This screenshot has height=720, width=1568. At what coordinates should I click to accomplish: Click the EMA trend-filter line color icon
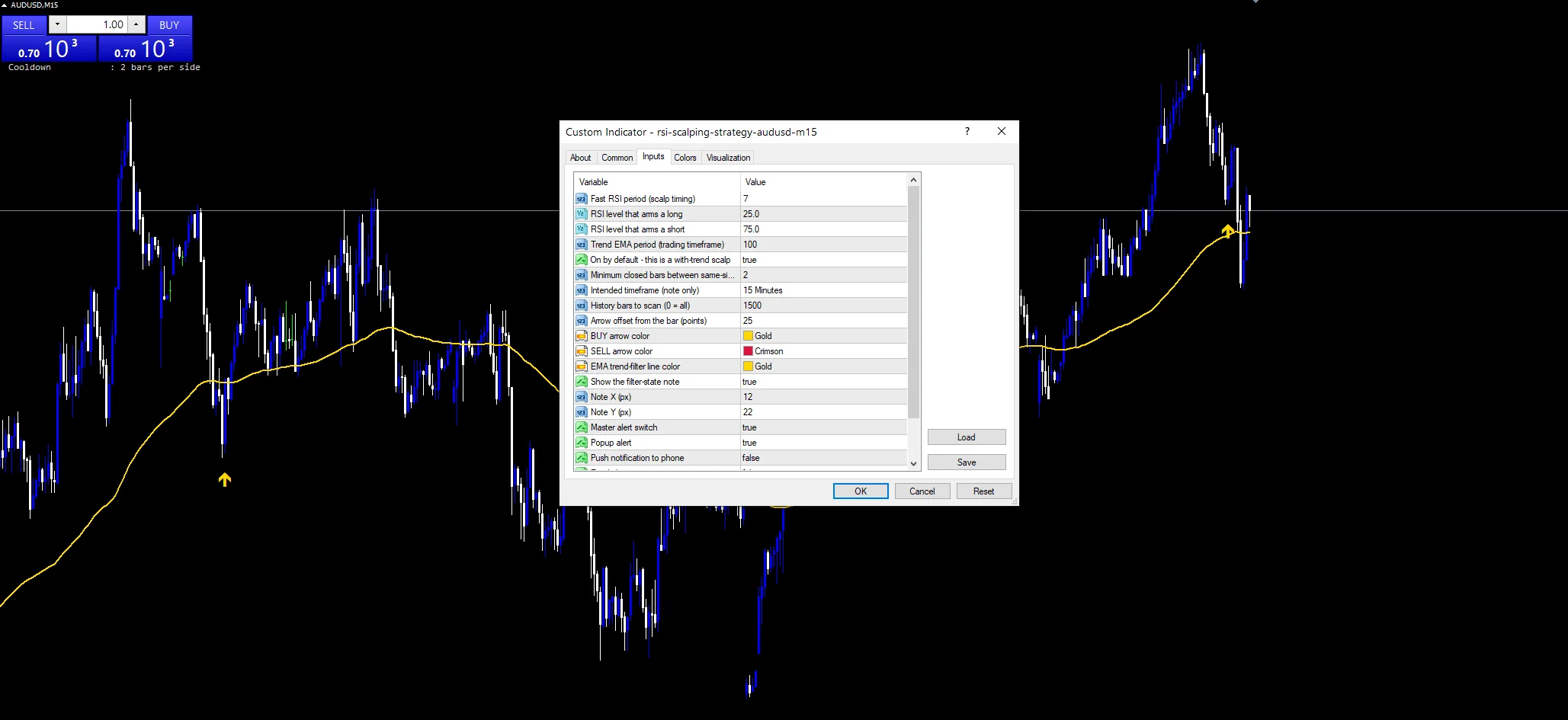point(581,366)
